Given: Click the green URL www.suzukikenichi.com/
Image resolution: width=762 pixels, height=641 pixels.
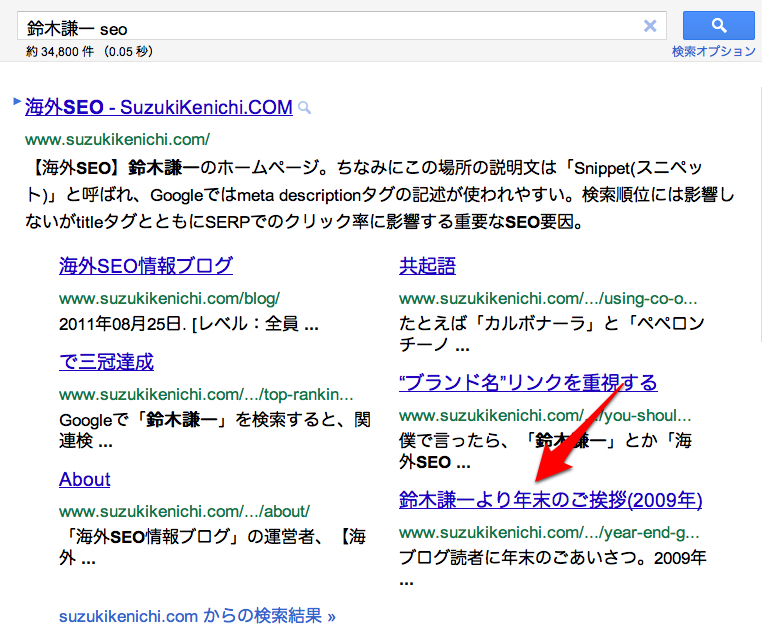Looking at the screenshot, I should click(x=117, y=139).
